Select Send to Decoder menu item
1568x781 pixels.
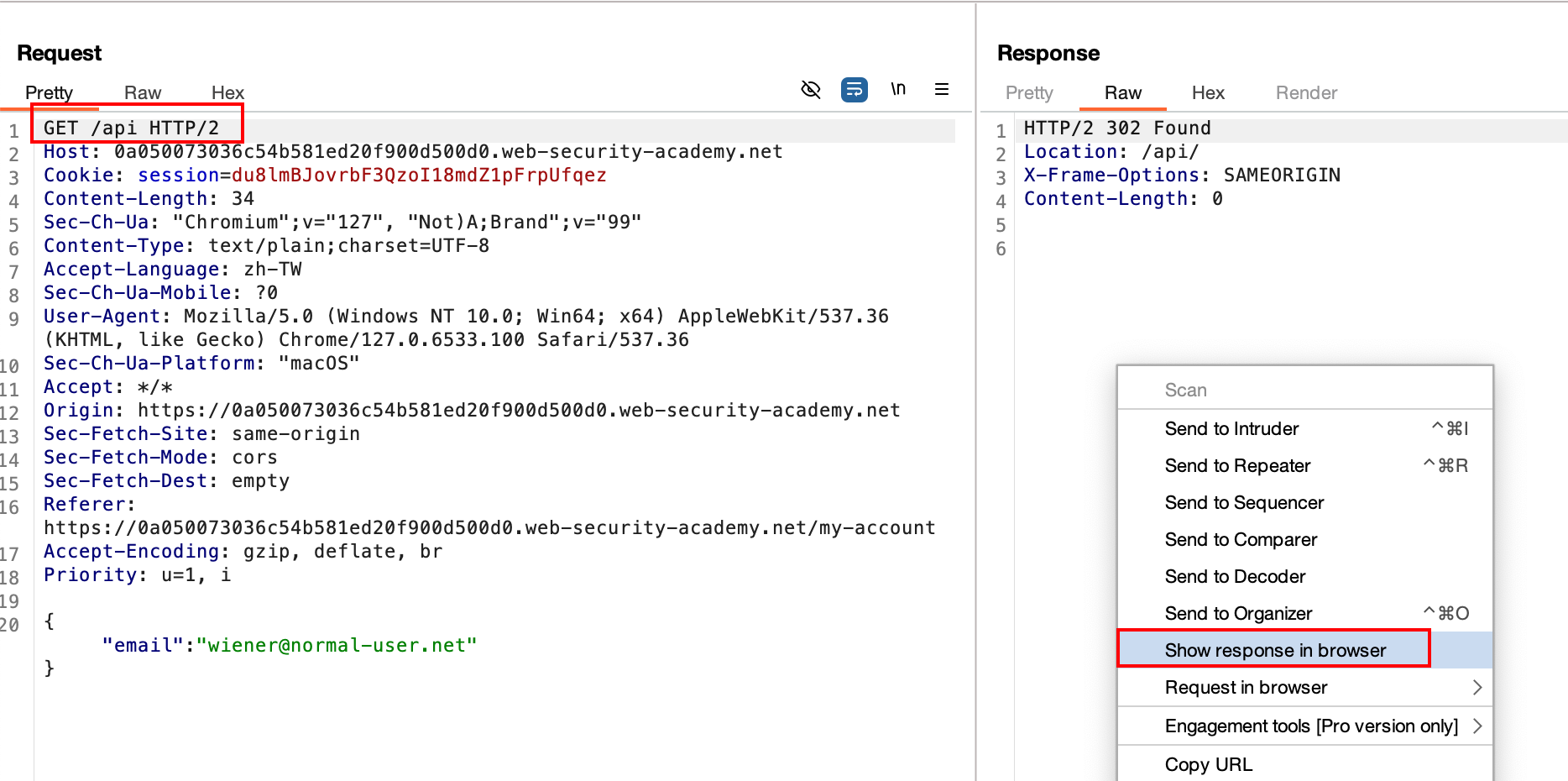(1235, 576)
